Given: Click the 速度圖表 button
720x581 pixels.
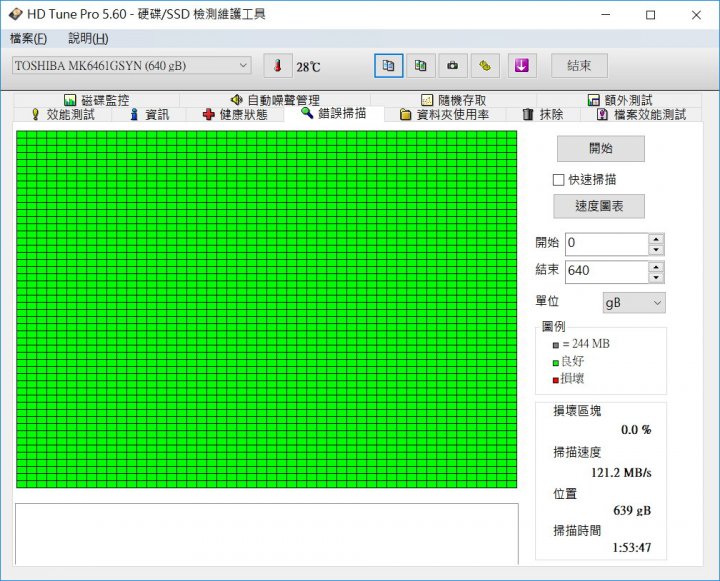Looking at the screenshot, I should 599,206.
